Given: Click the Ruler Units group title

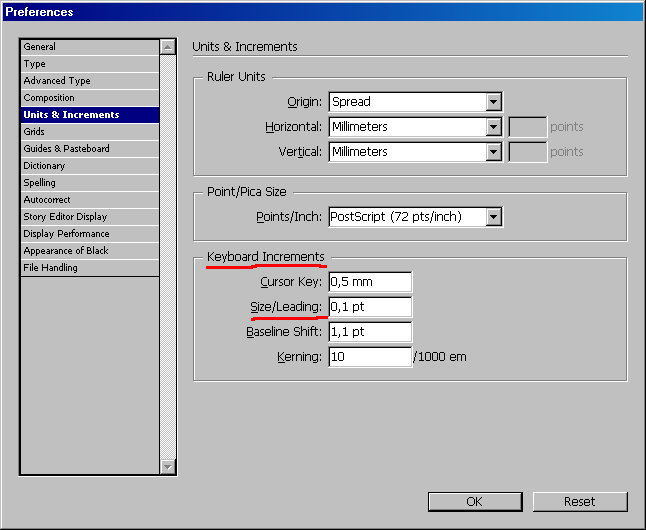Looking at the screenshot, I should click(236, 77).
